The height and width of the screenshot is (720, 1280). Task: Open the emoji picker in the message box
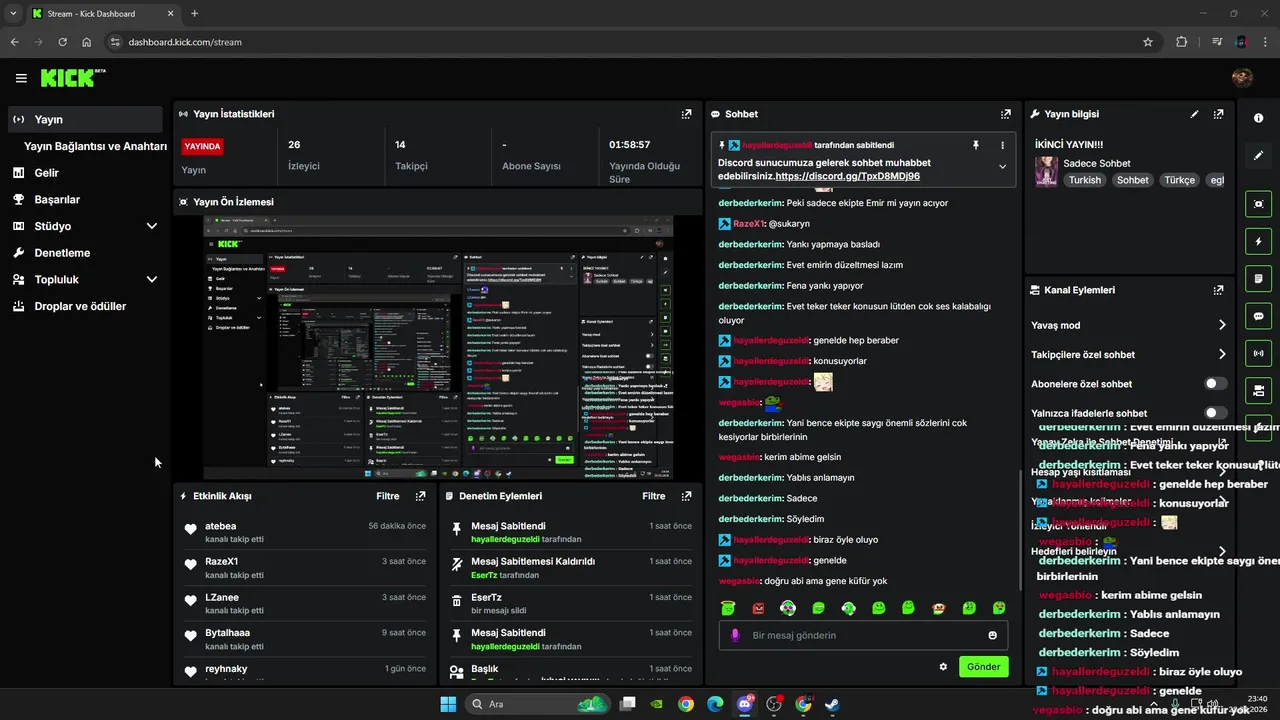[992, 635]
